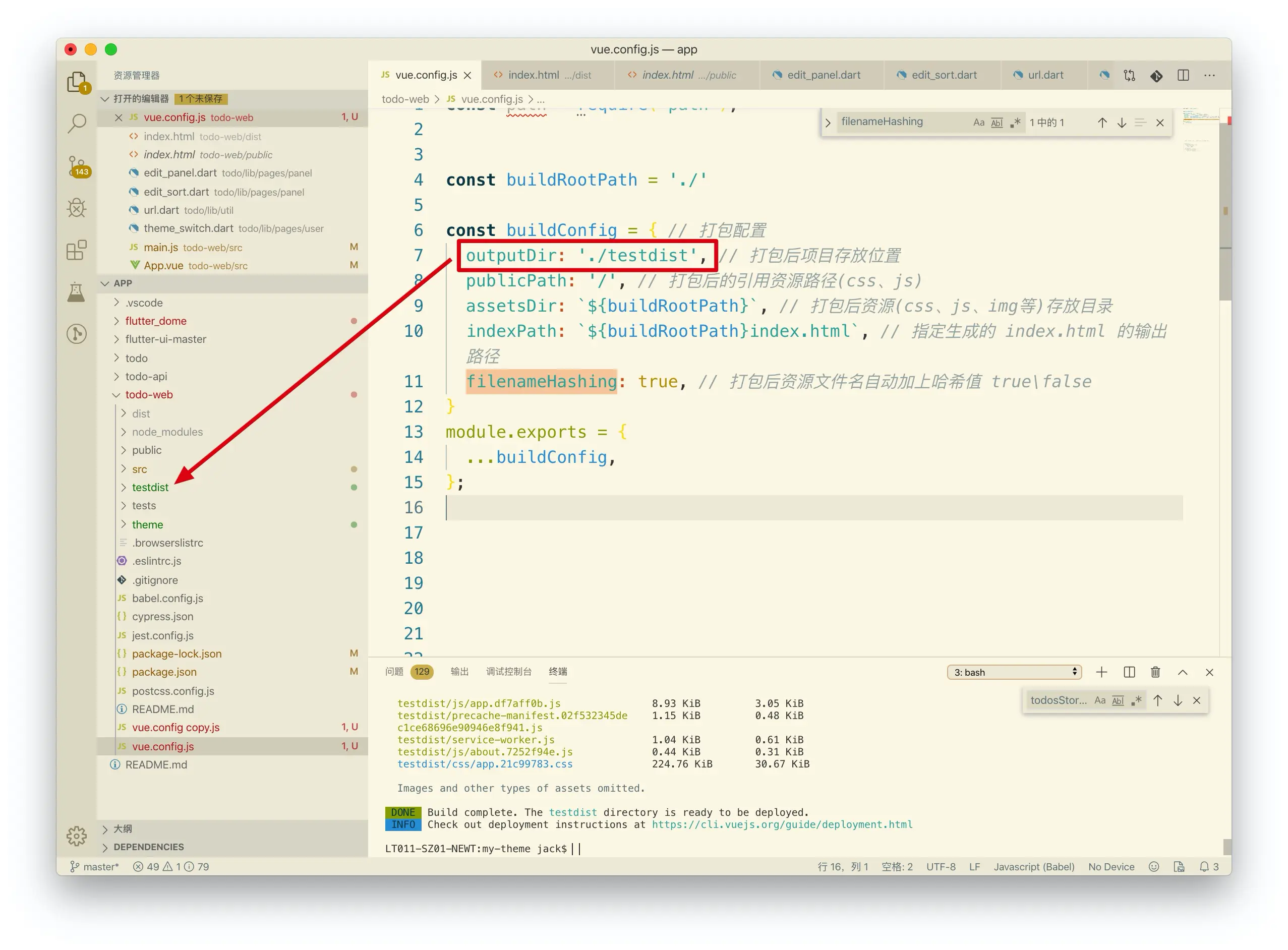Switch to the edit_panel.dart editor tab
This screenshot has width=1288, height=950.
point(824,75)
